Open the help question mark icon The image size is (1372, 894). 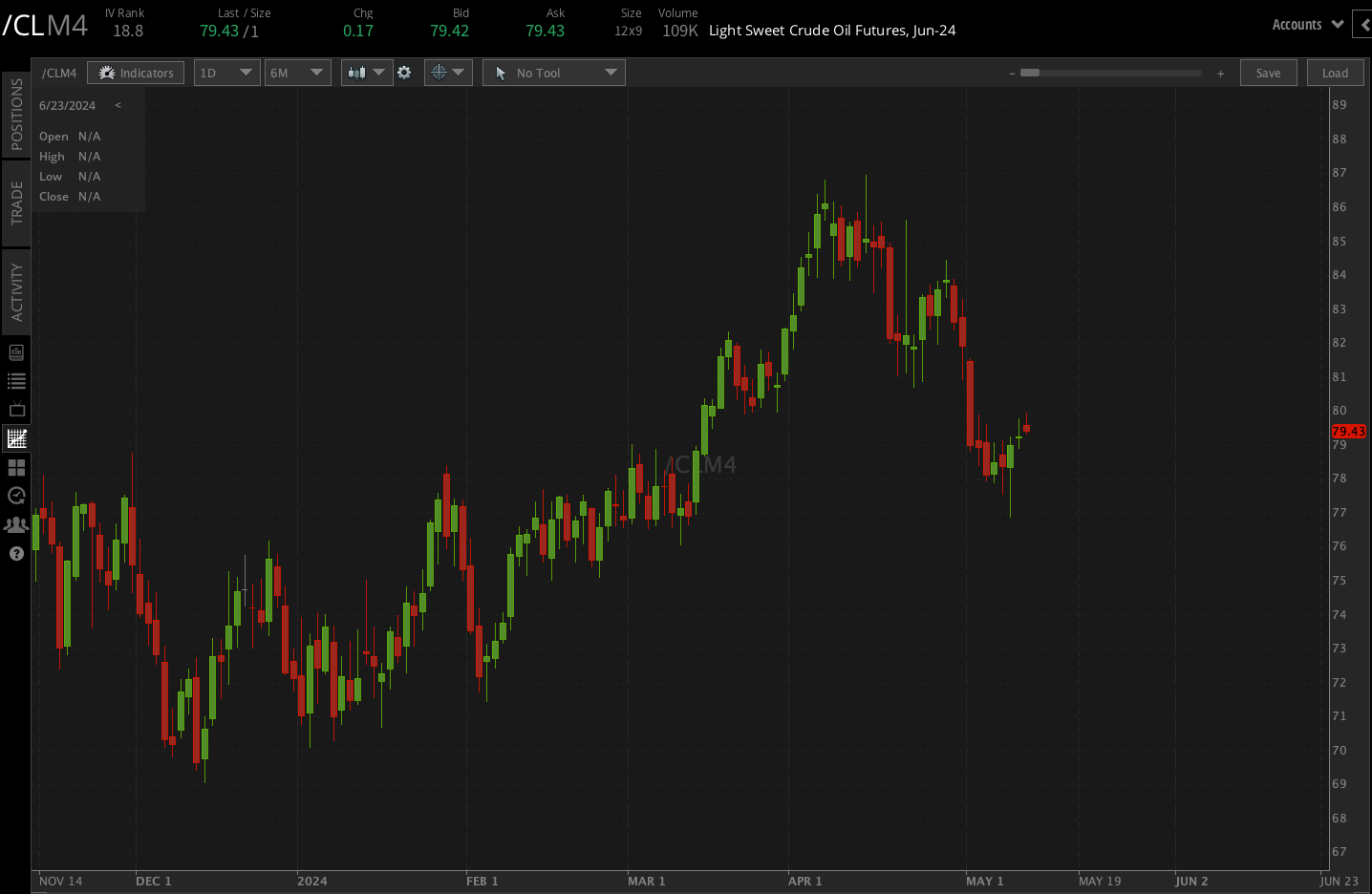click(15, 553)
